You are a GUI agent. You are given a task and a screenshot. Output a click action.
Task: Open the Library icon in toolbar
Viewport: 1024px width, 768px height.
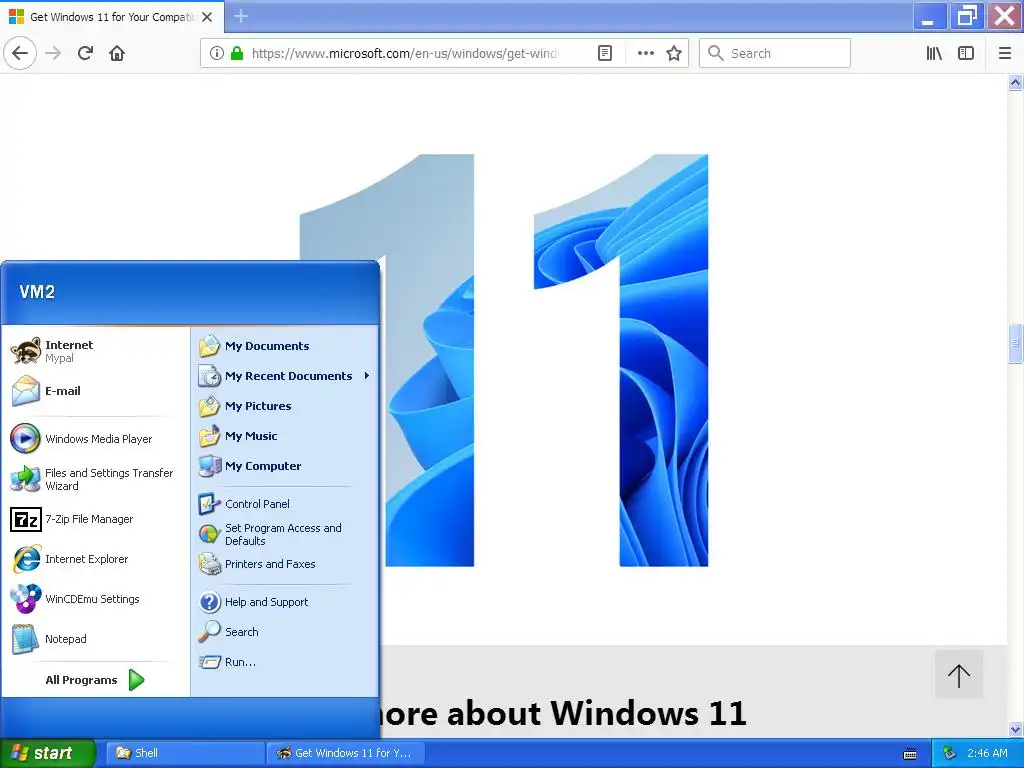[x=934, y=53]
